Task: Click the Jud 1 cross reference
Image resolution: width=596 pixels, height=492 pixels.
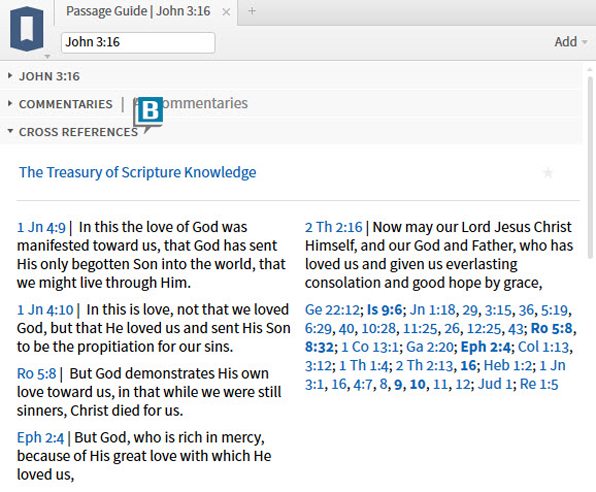Action: pyautogui.click(x=495, y=384)
